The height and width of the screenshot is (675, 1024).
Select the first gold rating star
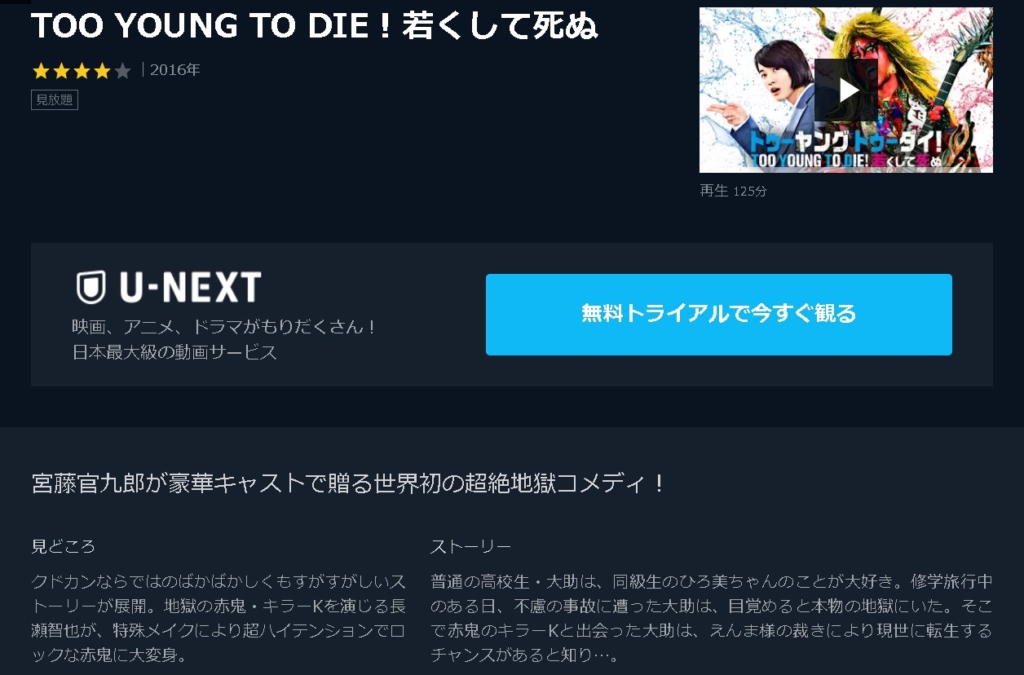coord(40,71)
